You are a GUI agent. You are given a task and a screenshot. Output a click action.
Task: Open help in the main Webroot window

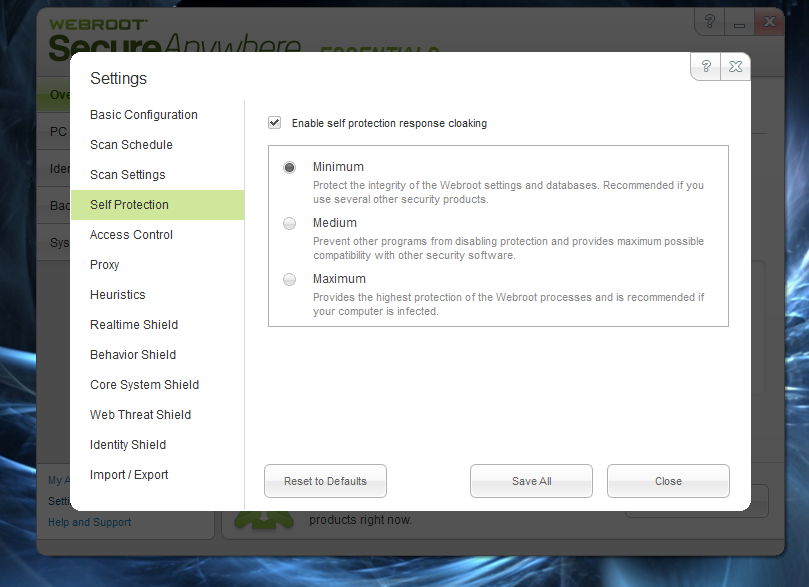[x=710, y=22]
